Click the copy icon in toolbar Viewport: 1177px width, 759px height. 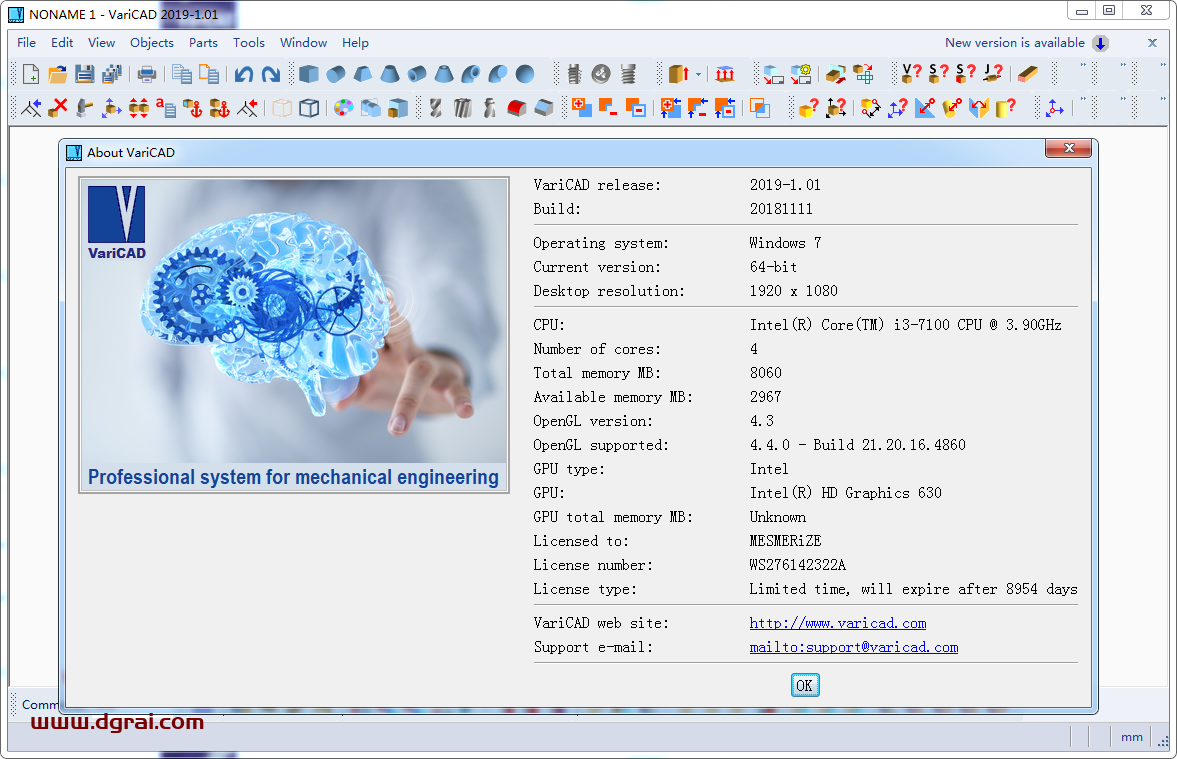(x=181, y=74)
